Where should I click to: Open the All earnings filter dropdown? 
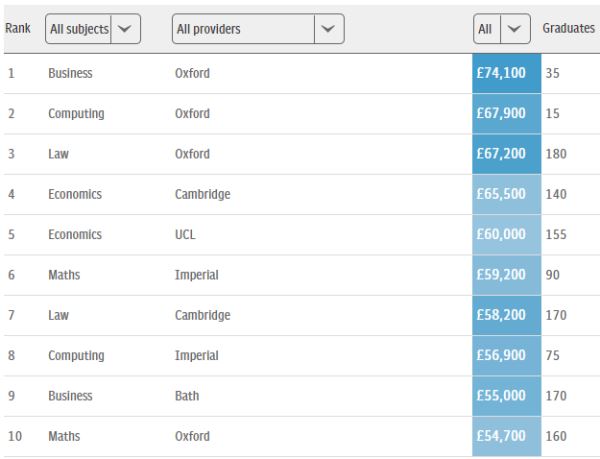[501, 29]
